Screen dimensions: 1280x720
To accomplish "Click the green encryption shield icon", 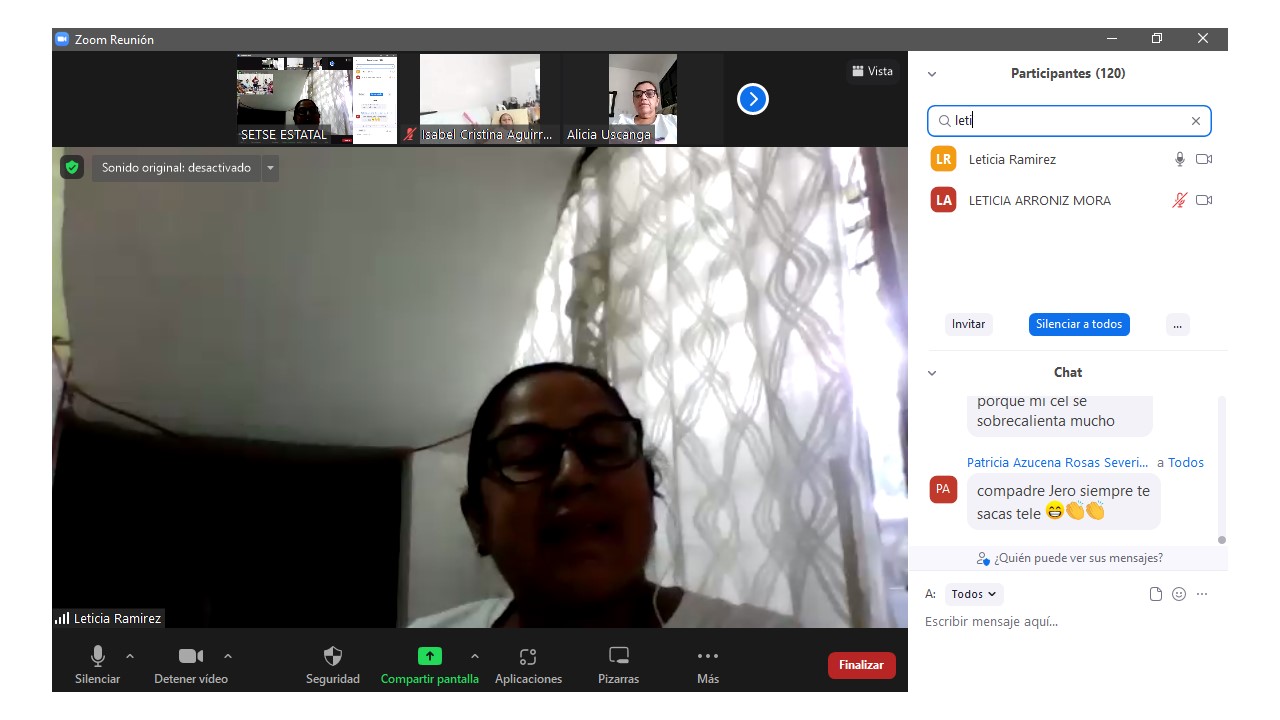I will point(71,167).
